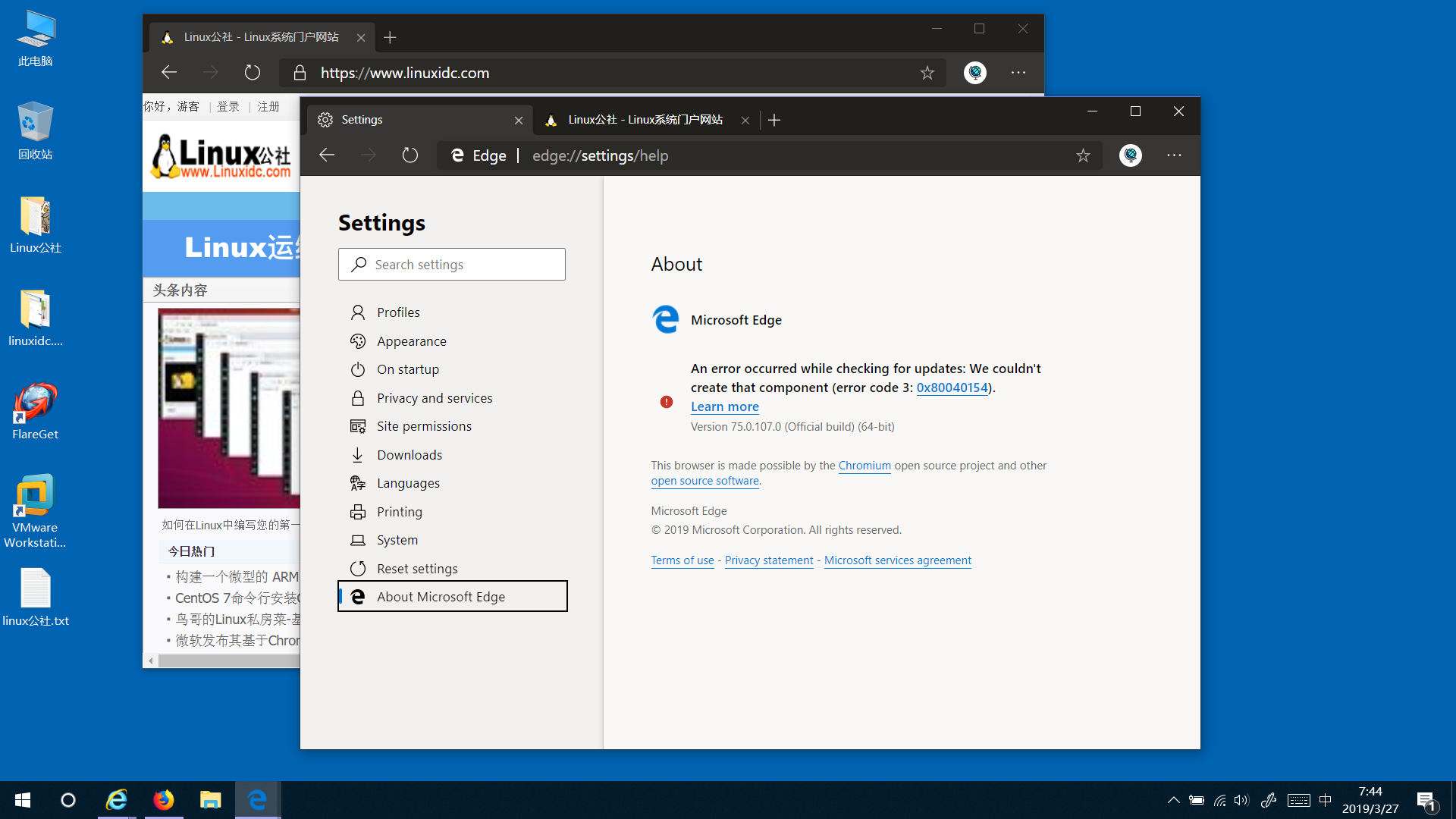Close the Settings tab
Viewport: 1456px width, 819px height.
point(519,120)
